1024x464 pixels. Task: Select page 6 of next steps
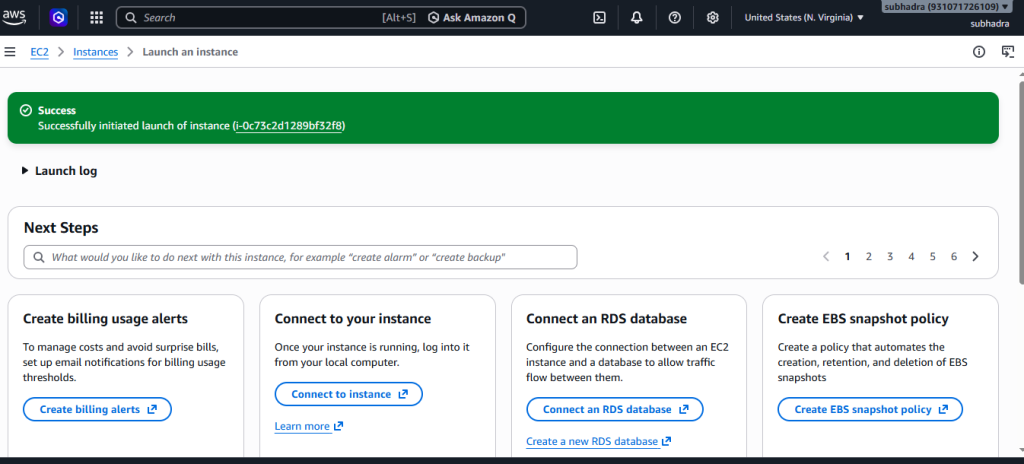(x=954, y=256)
